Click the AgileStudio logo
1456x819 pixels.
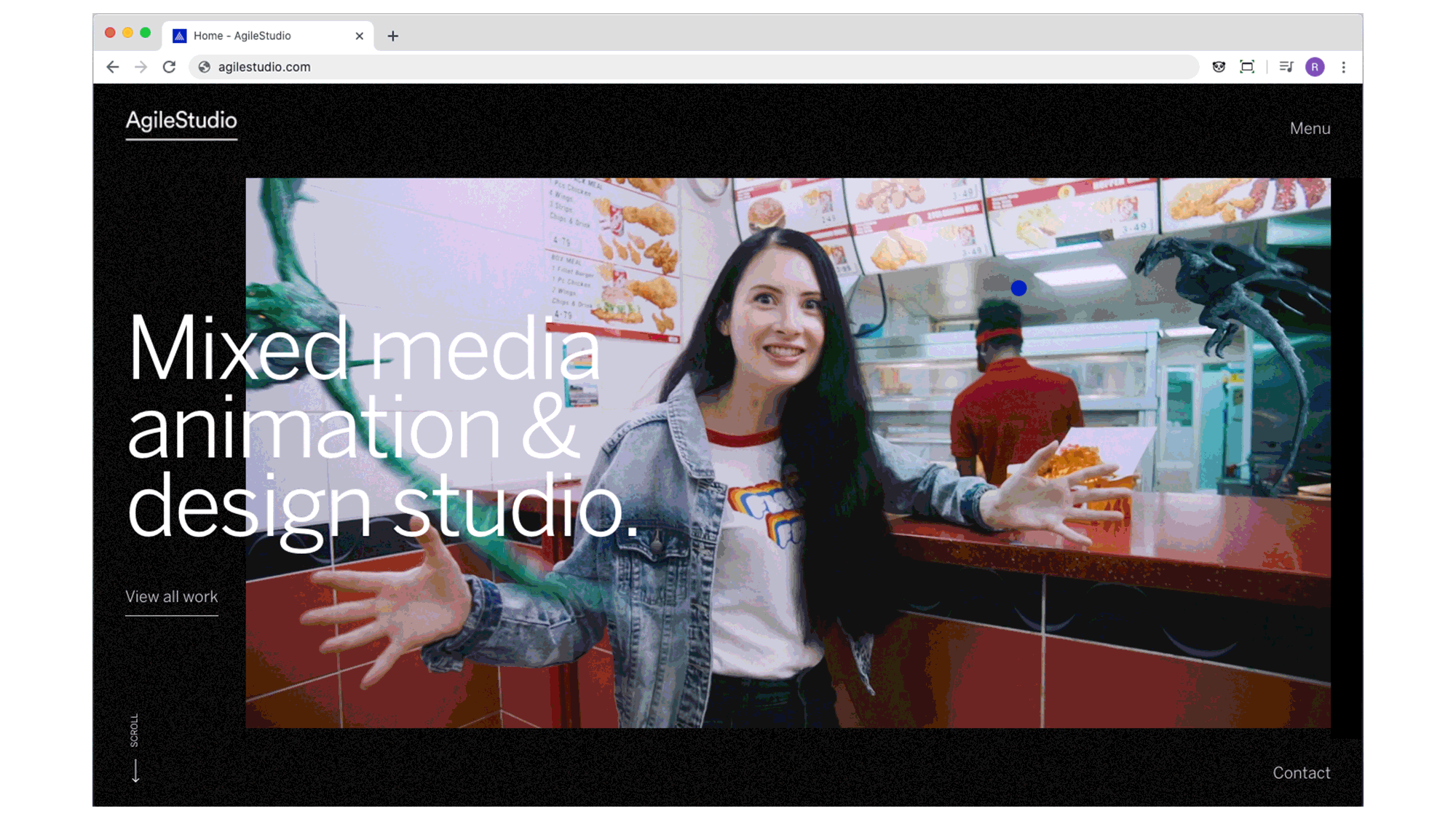pyautogui.click(x=181, y=120)
